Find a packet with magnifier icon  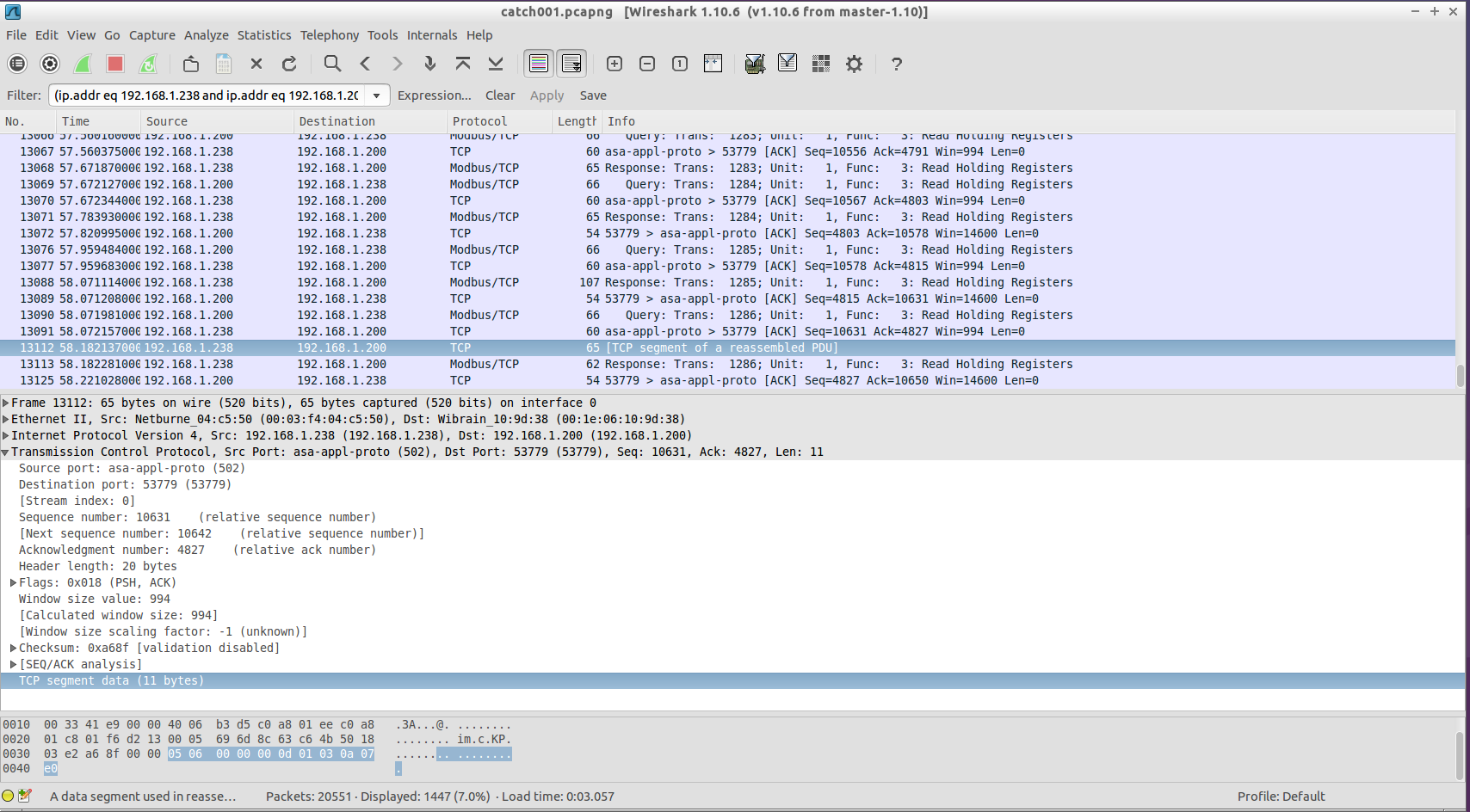click(332, 64)
